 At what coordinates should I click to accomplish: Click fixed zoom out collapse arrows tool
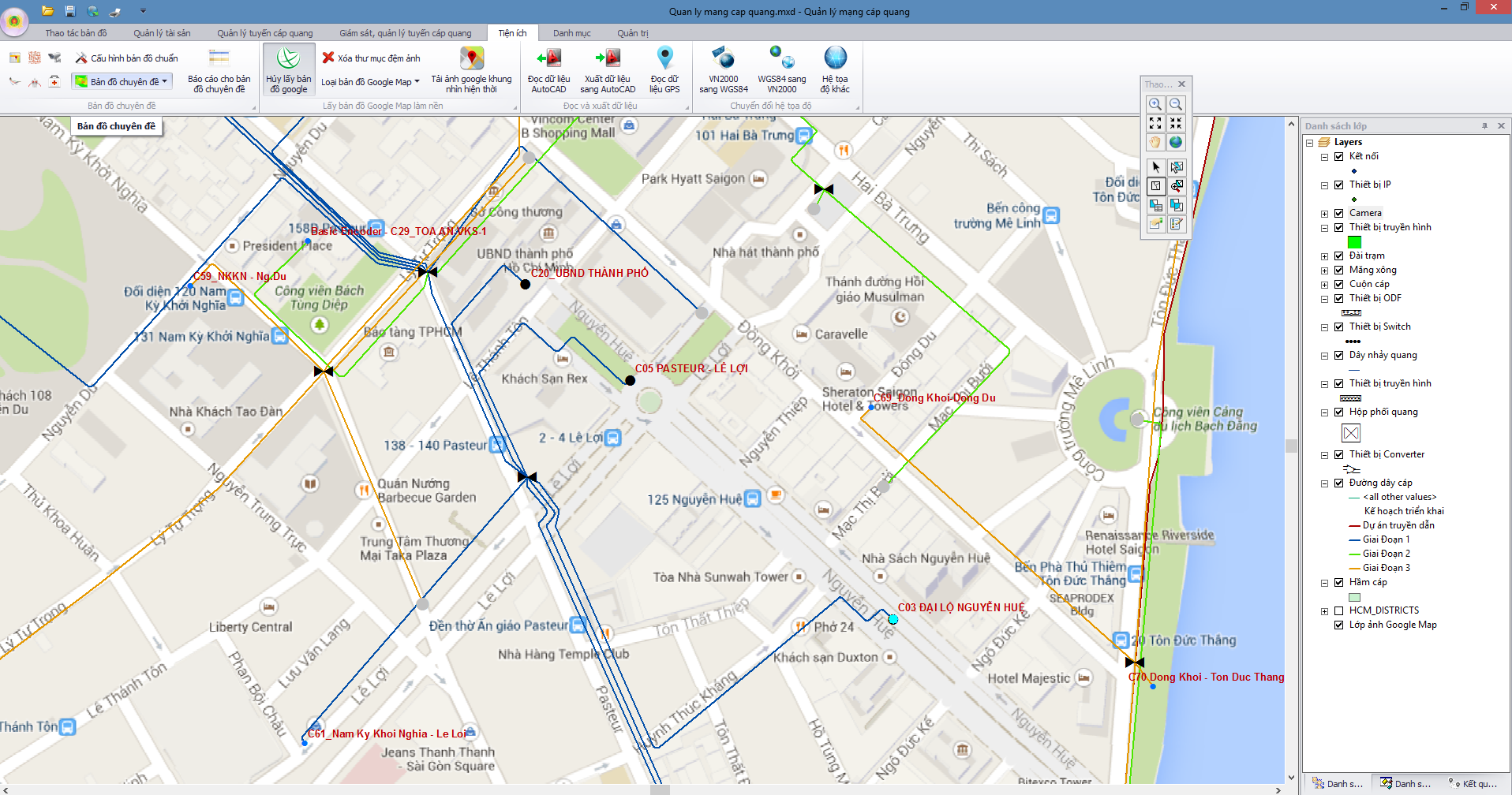[1176, 123]
